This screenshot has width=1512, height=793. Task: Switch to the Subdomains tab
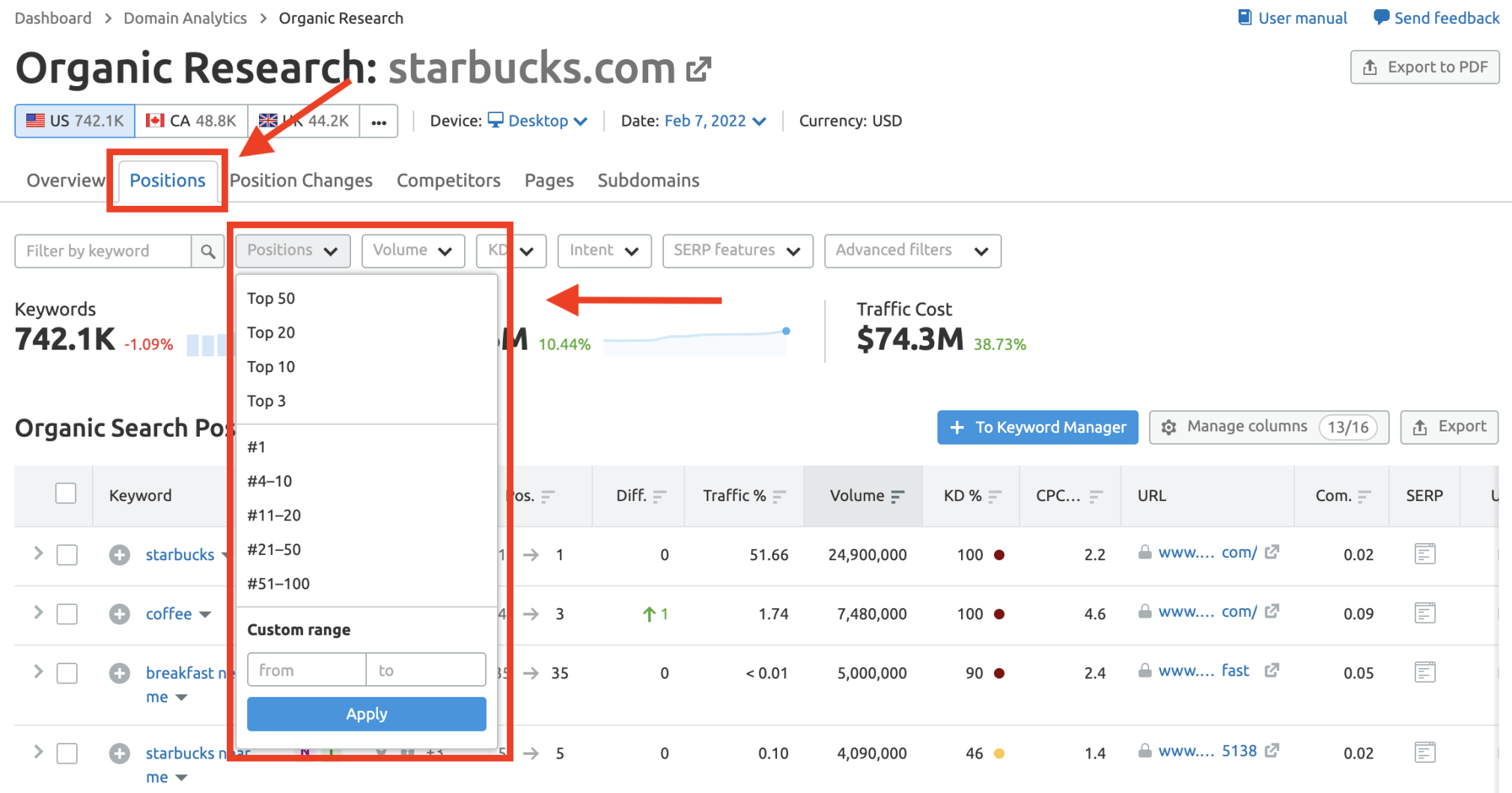(648, 180)
